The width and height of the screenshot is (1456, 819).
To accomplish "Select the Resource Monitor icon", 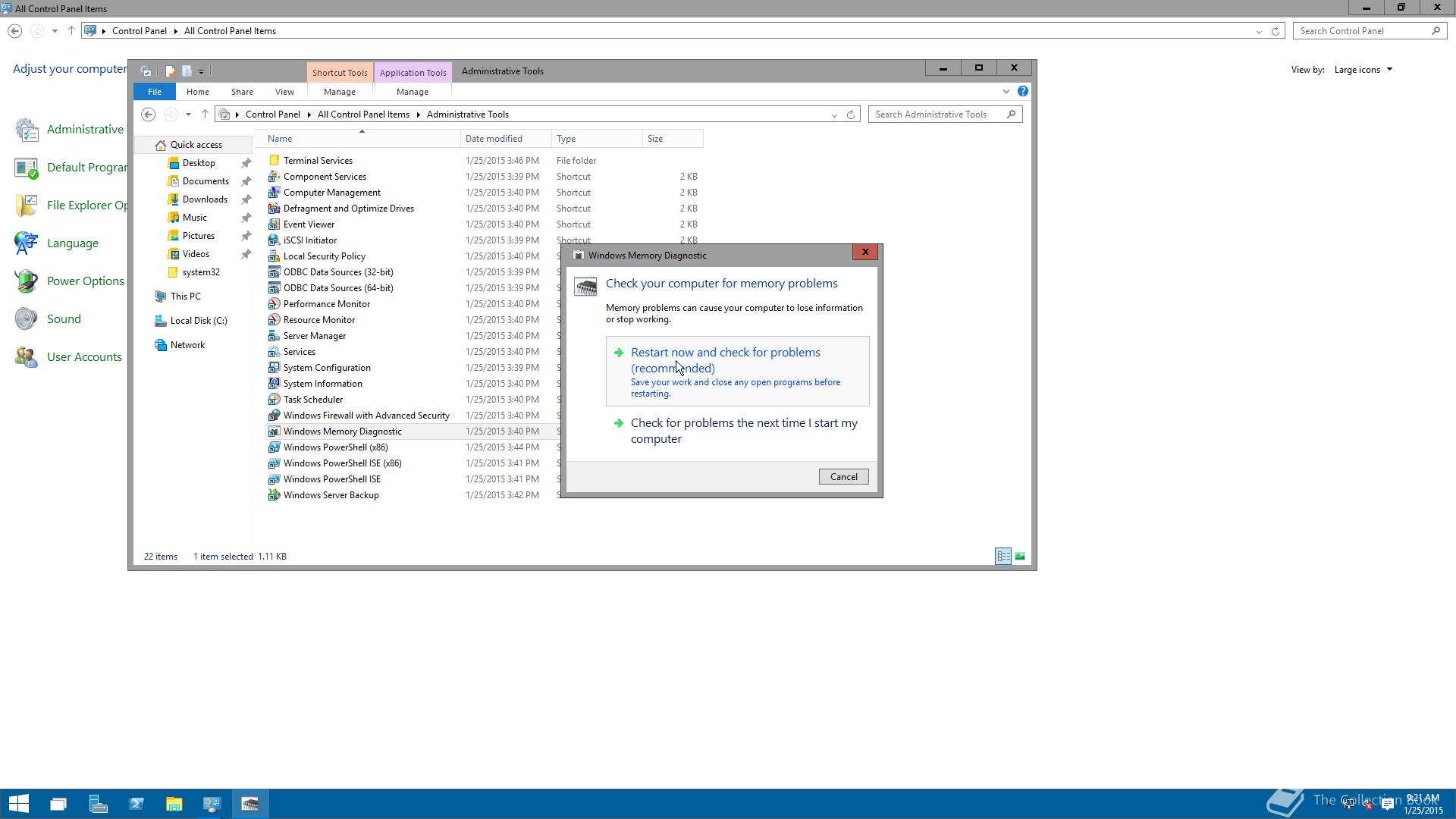I will point(274,320).
